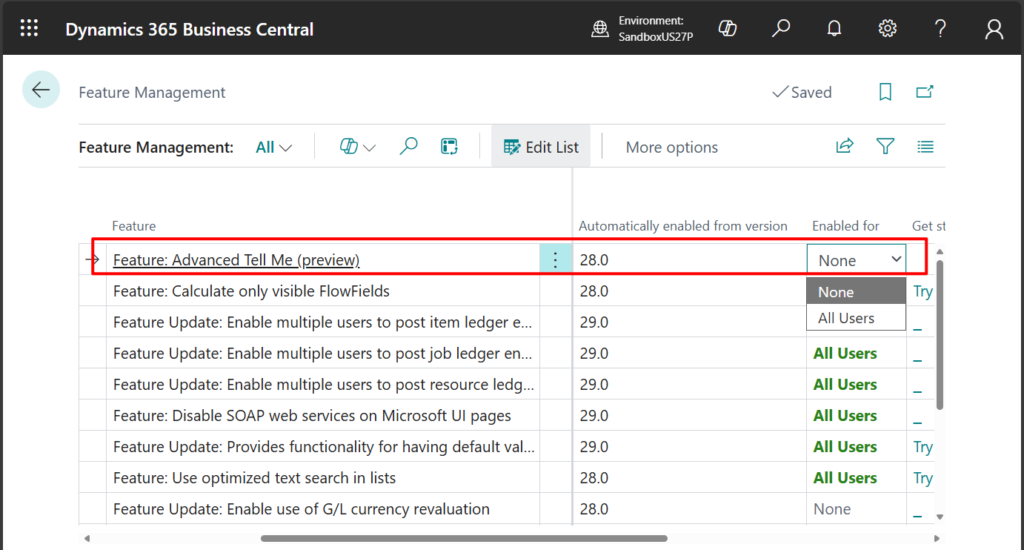The width and height of the screenshot is (1024, 550).
Task: Go back with the arrow button
Action: coord(41,91)
